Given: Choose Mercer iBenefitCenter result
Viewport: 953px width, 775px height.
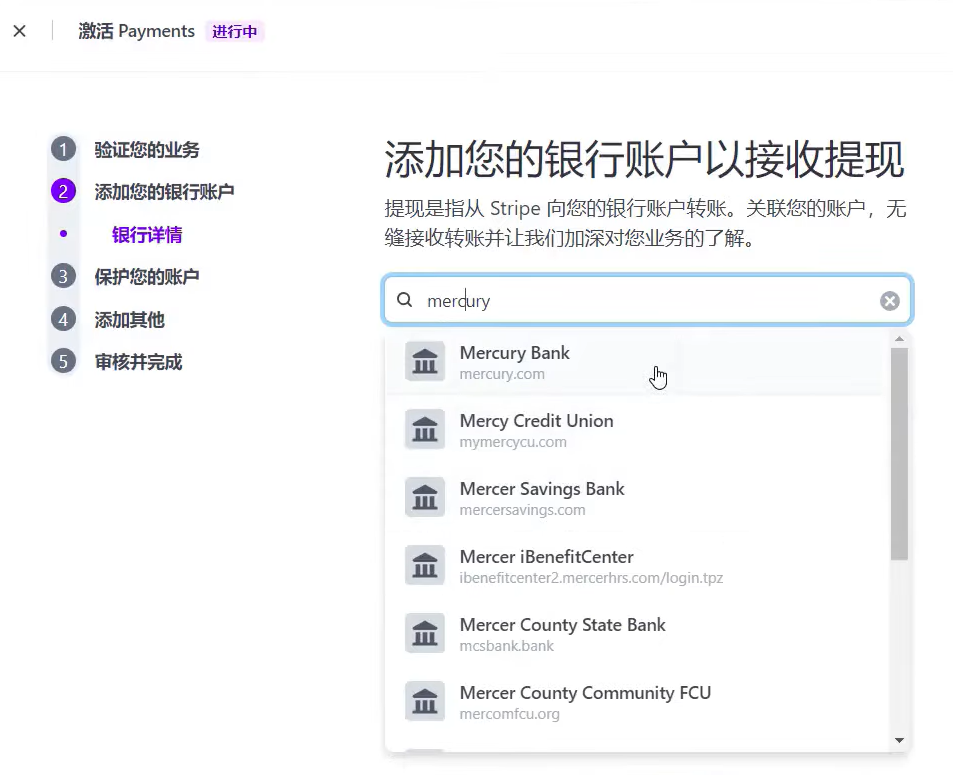Looking at the screenshot, I should coord(636,567).
